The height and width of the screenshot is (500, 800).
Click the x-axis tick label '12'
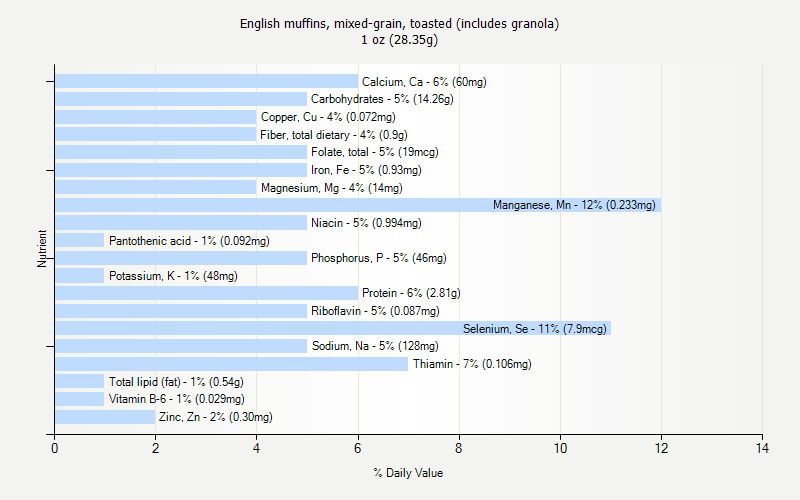[x=661, y=448]
